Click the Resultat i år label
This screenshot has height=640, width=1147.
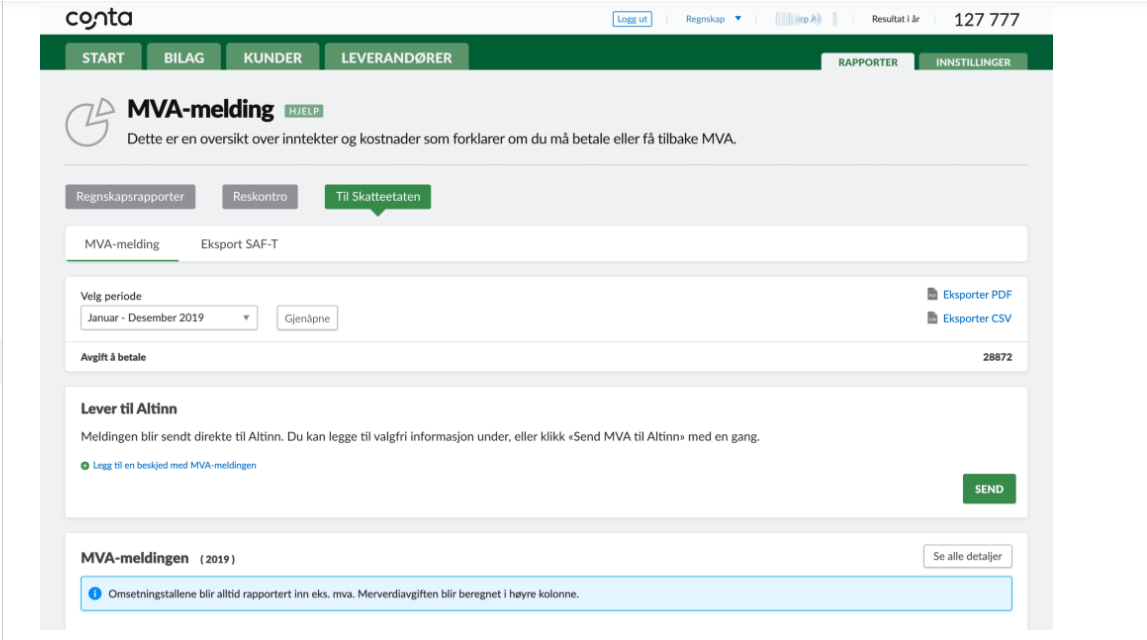[x=895, y=19]
